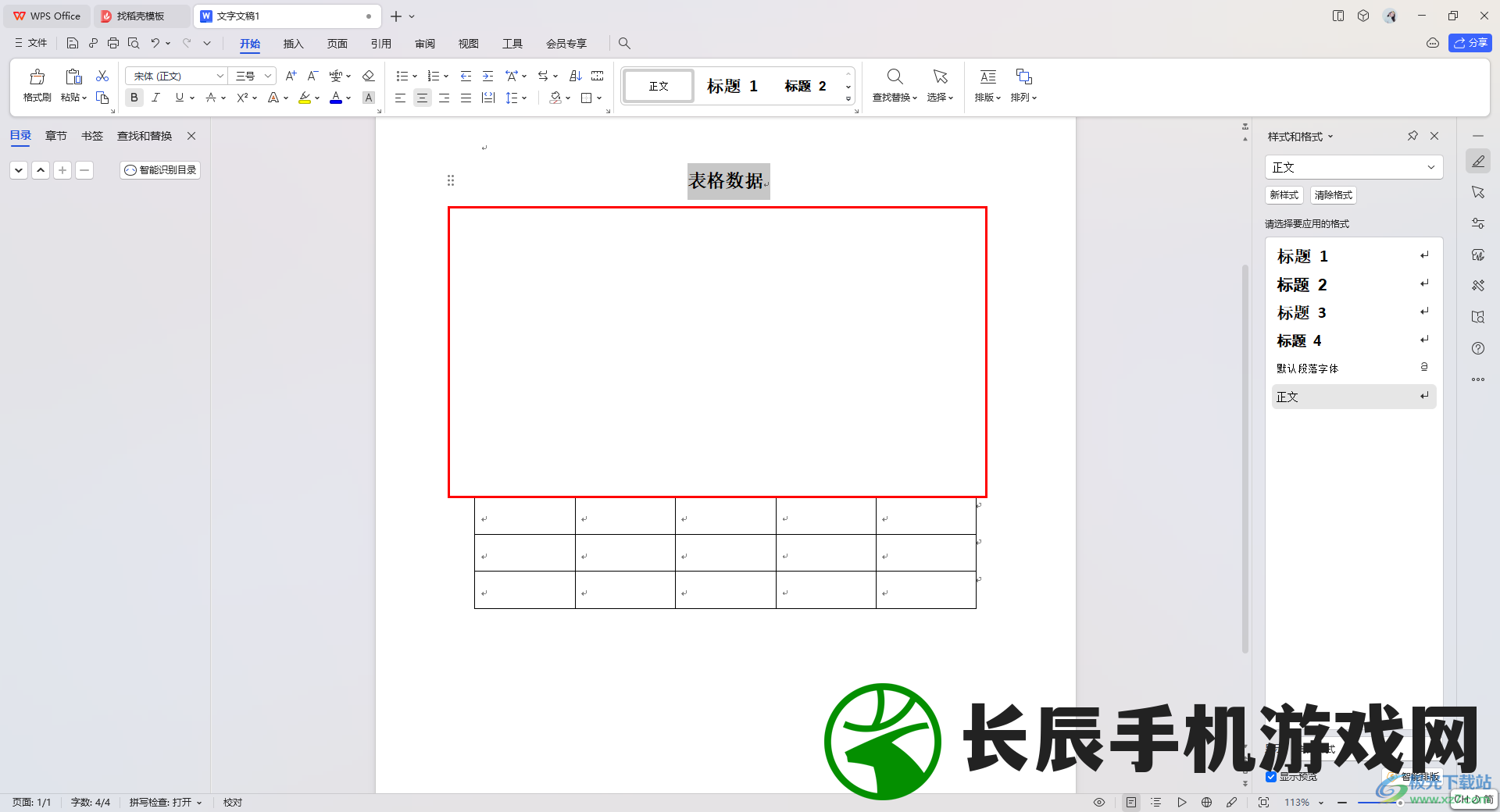1500x812 pixels.
Task: Click the sort (A-Z arrow) icon
Action: point(576,76)
